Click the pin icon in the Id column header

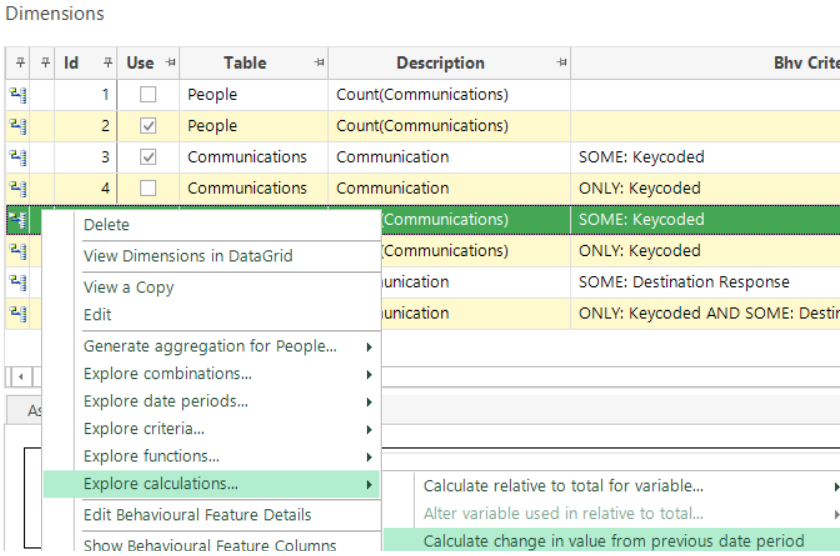point(108,62)
